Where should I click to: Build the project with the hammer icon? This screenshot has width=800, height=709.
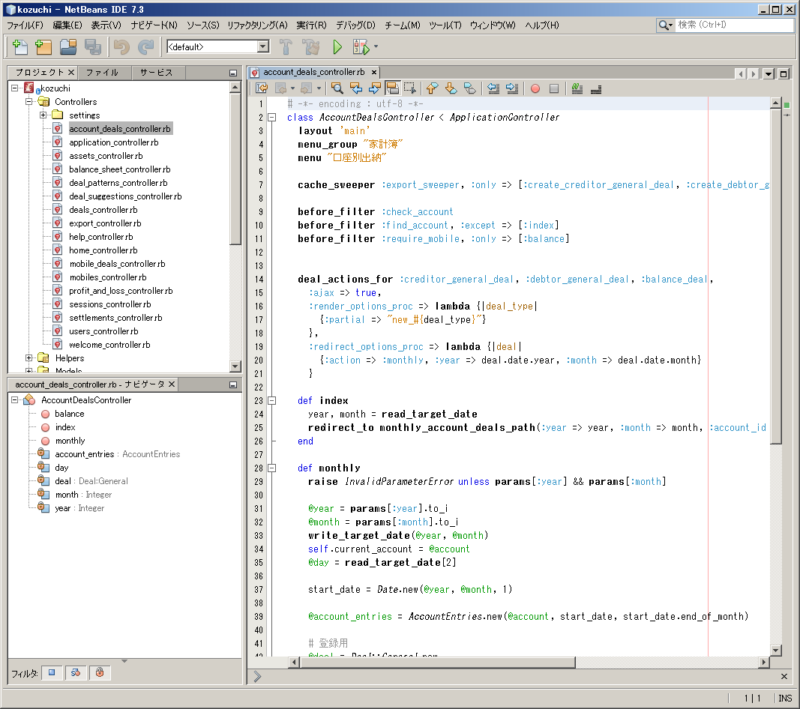287,45
